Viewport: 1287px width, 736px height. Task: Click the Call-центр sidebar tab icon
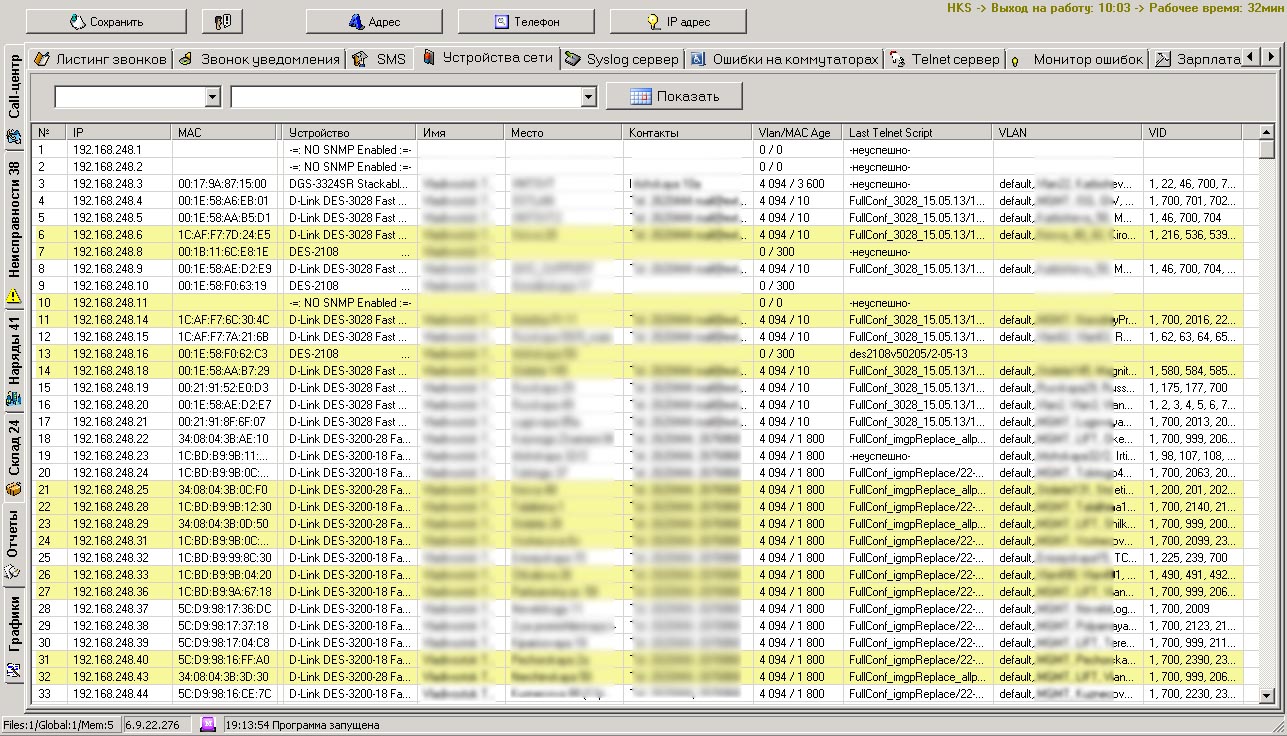(14, 137)
